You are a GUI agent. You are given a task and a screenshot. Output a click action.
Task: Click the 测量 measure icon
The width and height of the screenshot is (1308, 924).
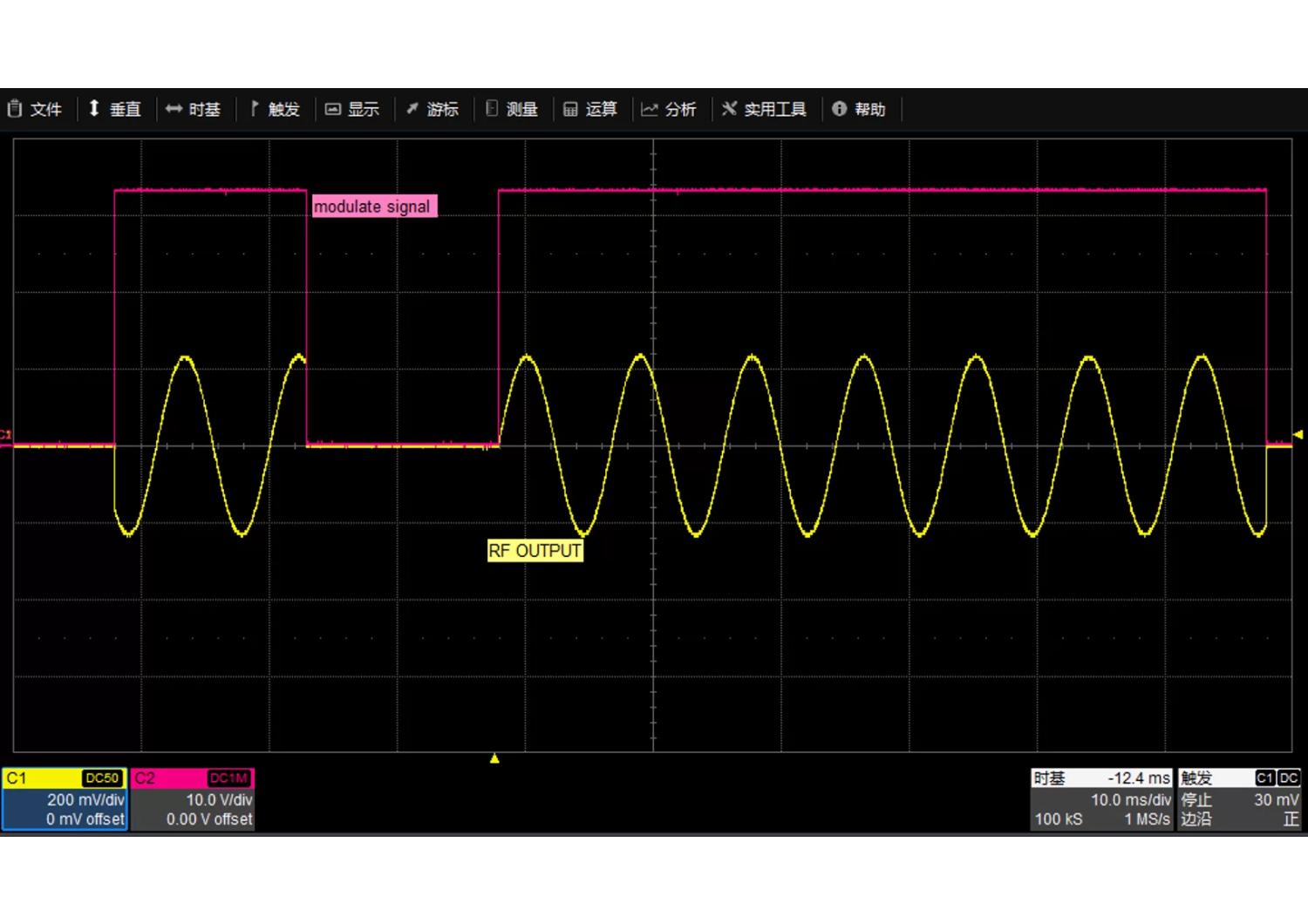(x=492, y=109)
